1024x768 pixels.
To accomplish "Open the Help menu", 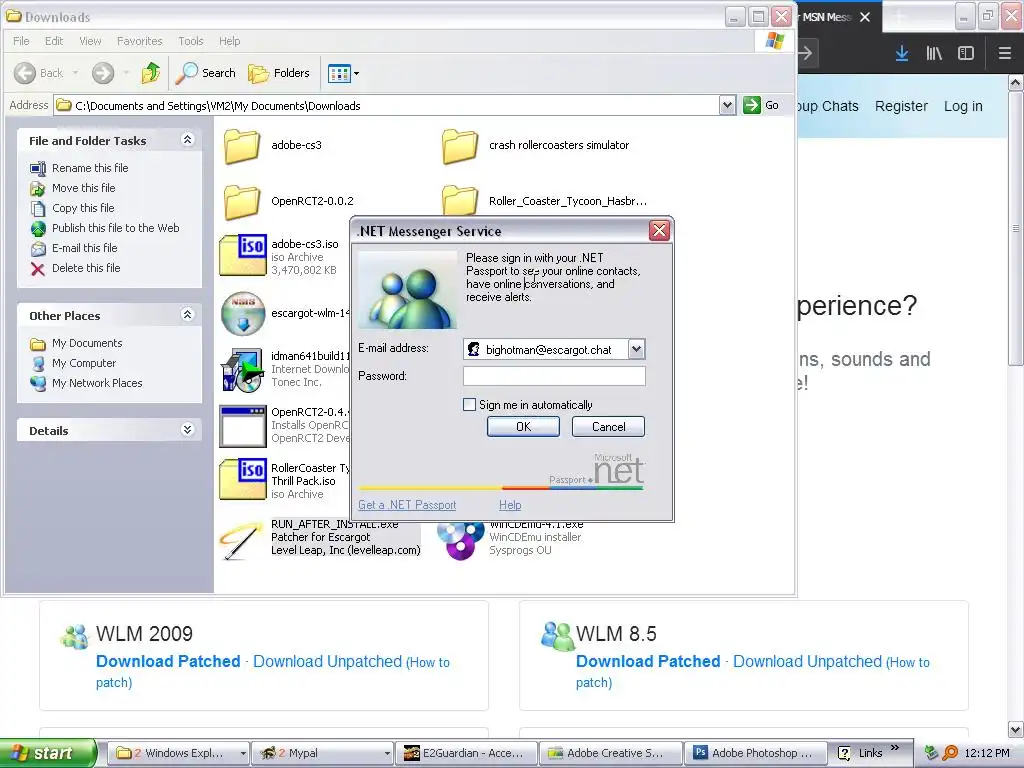I will (229, 41).
